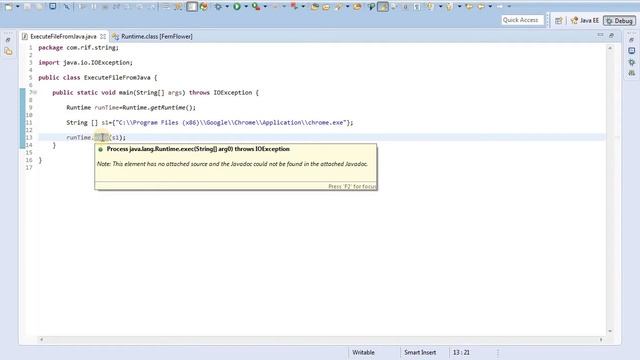
Task: Click the Debug bug launch icon
Action: (218, 7)
